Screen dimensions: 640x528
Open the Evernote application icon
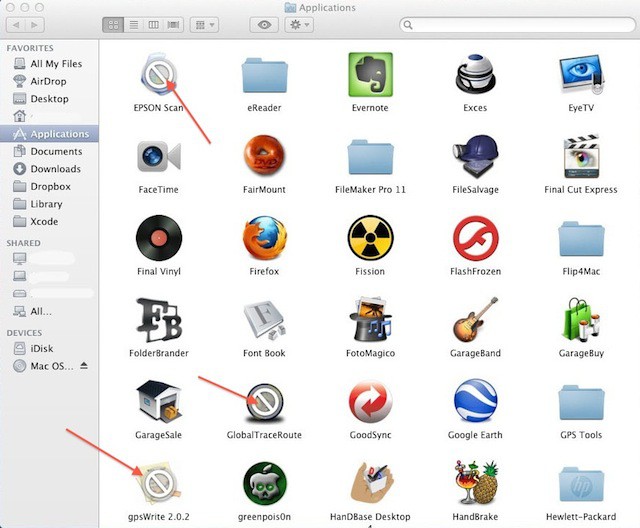pos(370,74)
